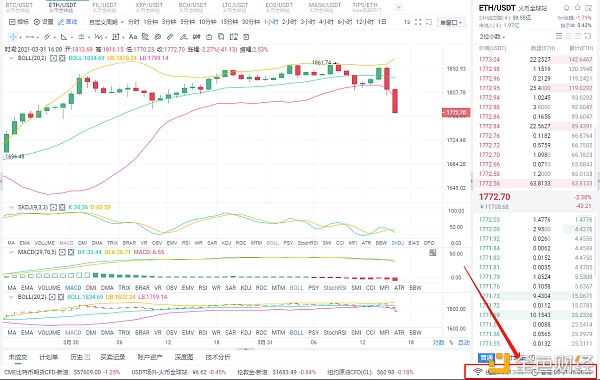Collapse the MACD(29,70,5) panel
The height and width of the screenshot is (380, 600).
11,252
